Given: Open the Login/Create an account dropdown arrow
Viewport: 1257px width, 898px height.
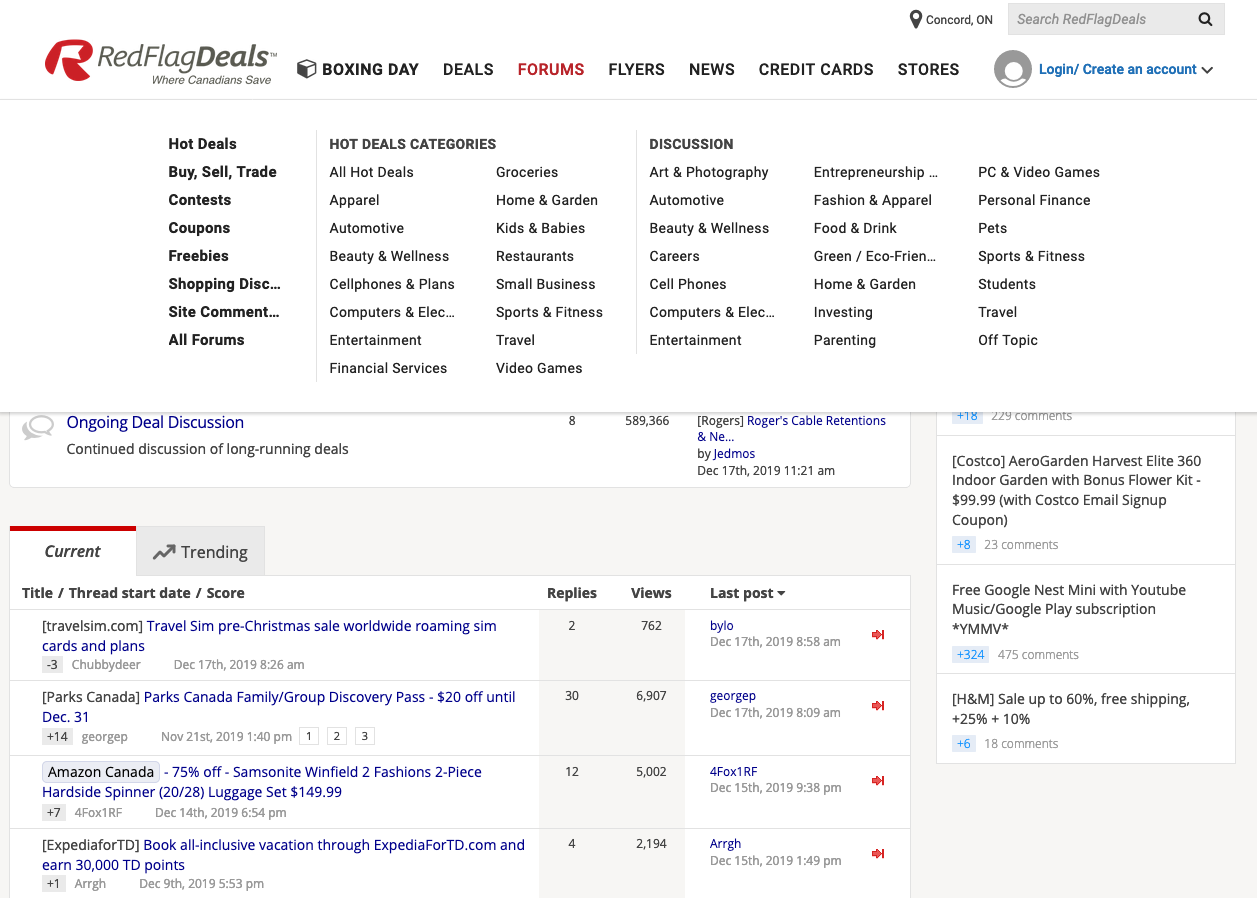Looking at the screenshot, I should pyautogui.click(x=1208, y=70).
